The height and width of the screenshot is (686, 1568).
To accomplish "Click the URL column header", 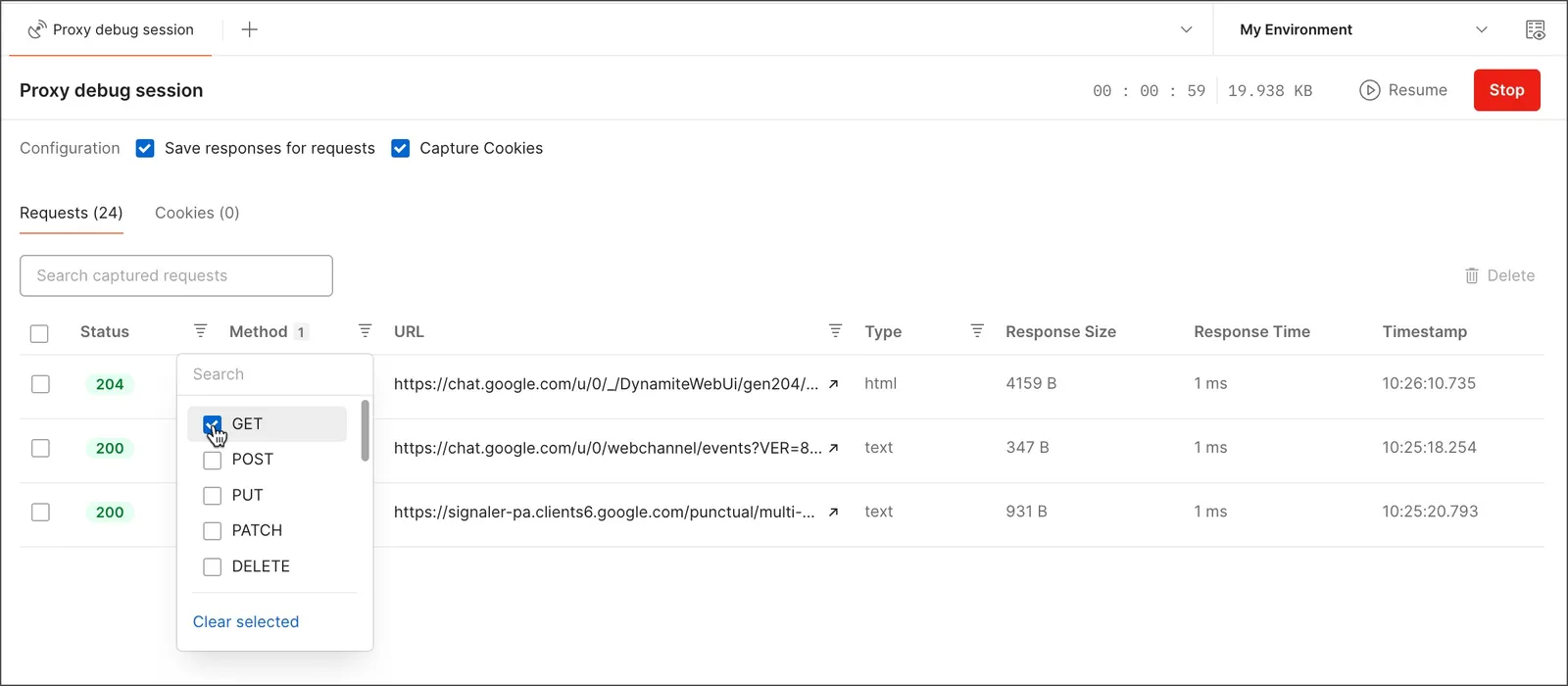I will point(409,331).
